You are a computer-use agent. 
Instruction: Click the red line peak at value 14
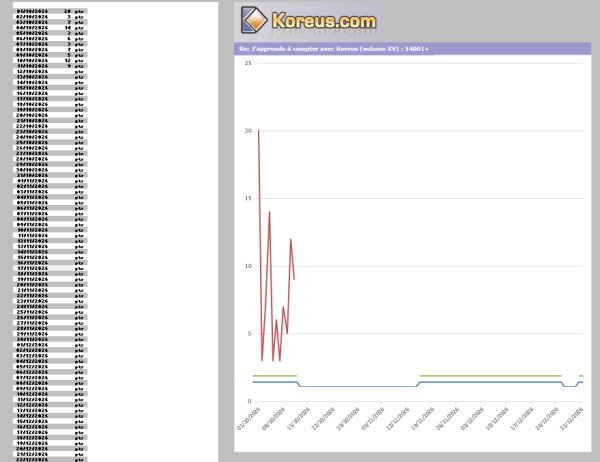click(x=269, y=212)
